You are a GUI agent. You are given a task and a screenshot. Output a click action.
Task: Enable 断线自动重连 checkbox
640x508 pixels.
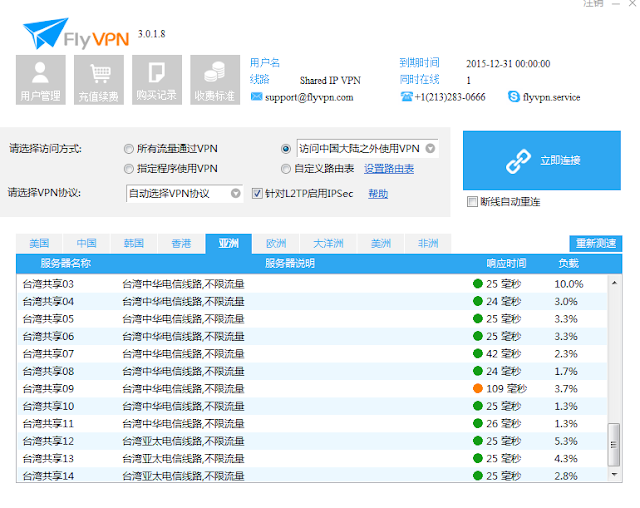(472, 202)
